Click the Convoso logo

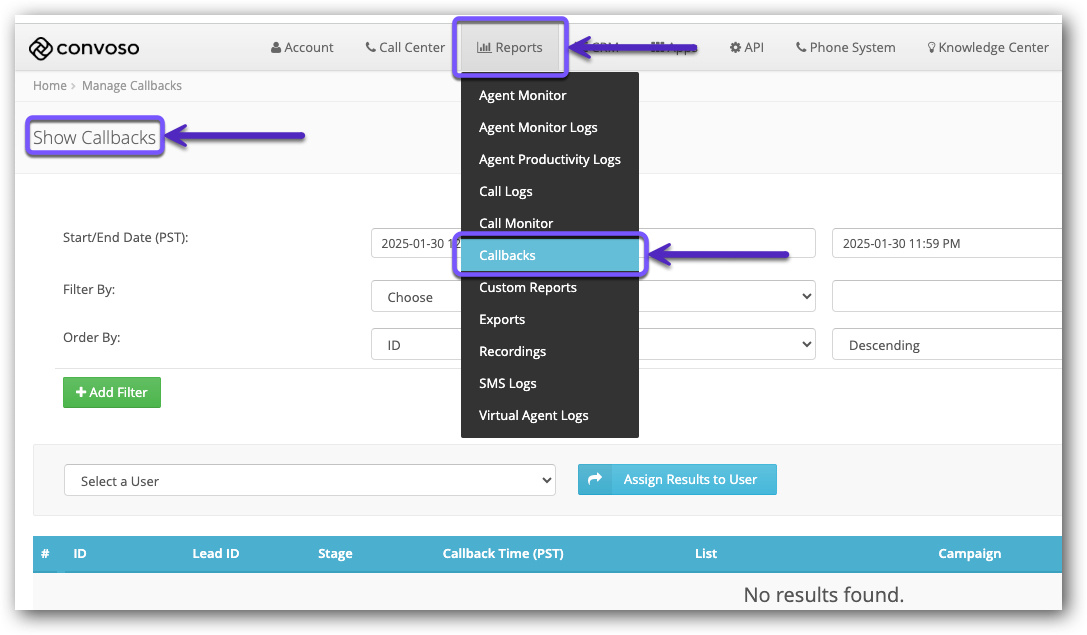pos(84,48)
